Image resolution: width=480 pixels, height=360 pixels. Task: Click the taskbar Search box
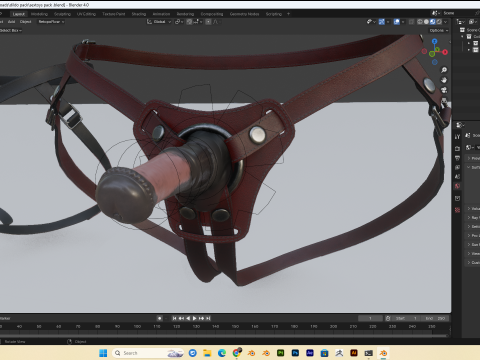(x=148, y=353)
